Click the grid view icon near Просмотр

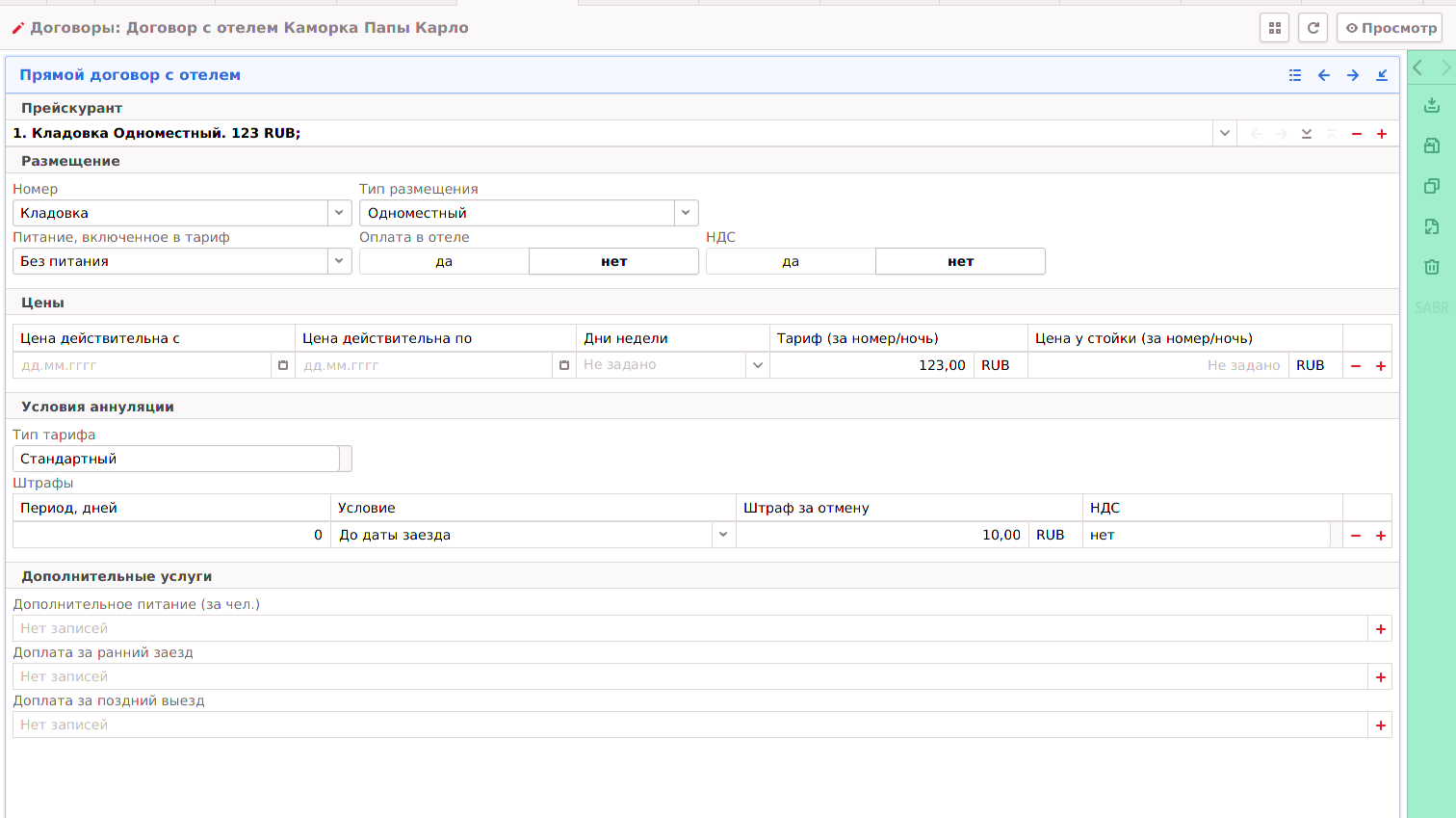tap(1274, 28)
